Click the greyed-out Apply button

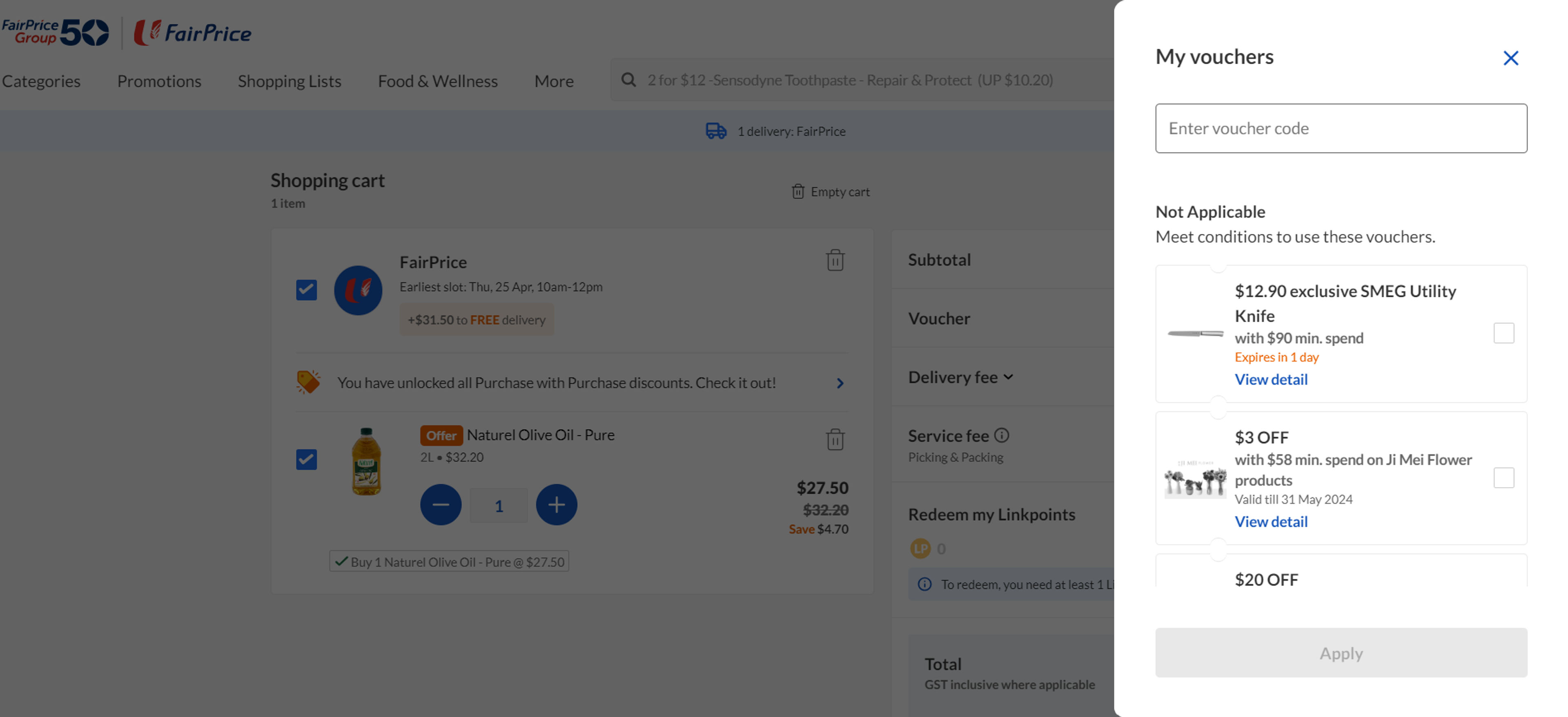pyautogui.click(x=1341, y=653)
